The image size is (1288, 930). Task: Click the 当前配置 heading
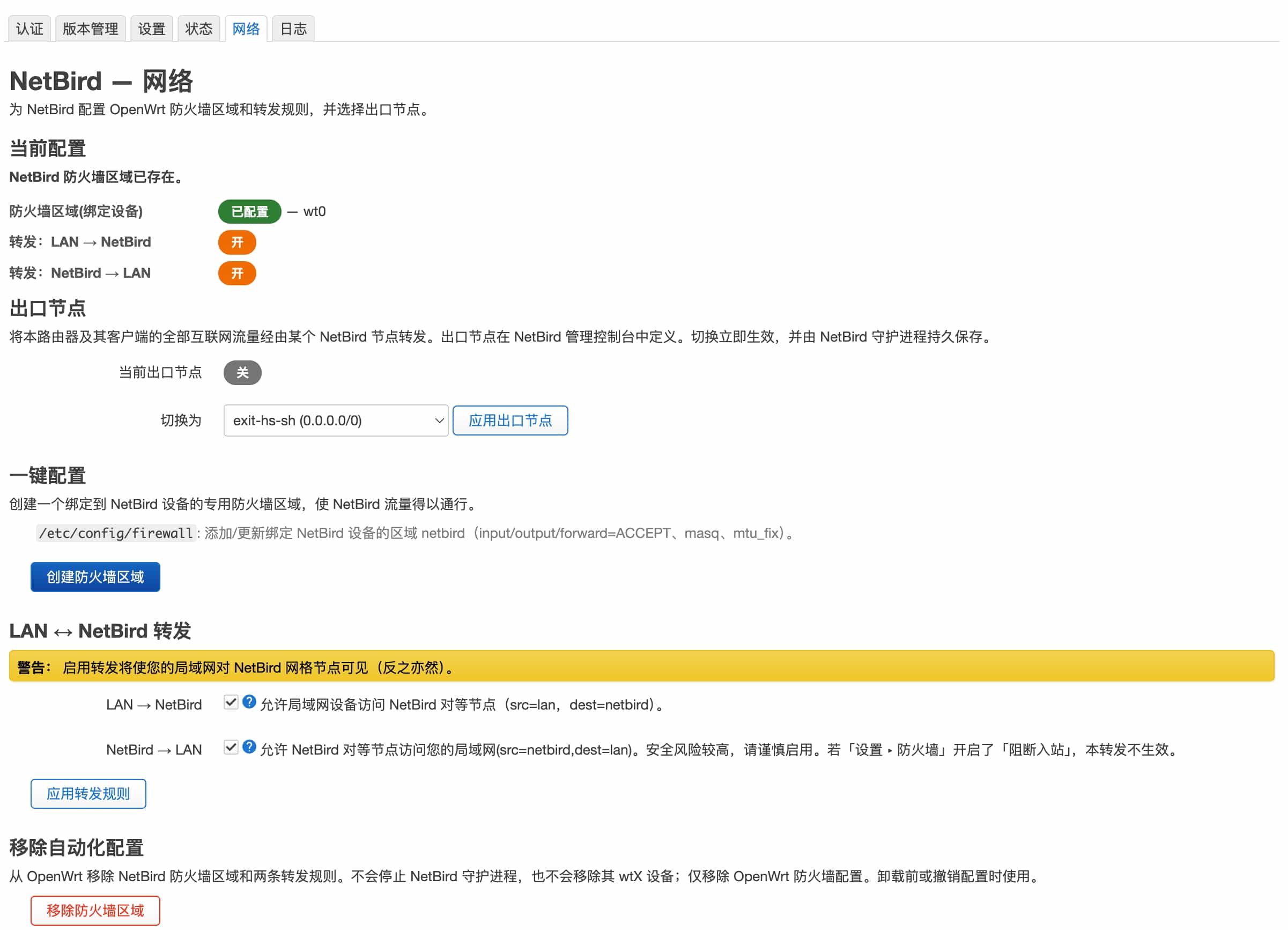48,148
